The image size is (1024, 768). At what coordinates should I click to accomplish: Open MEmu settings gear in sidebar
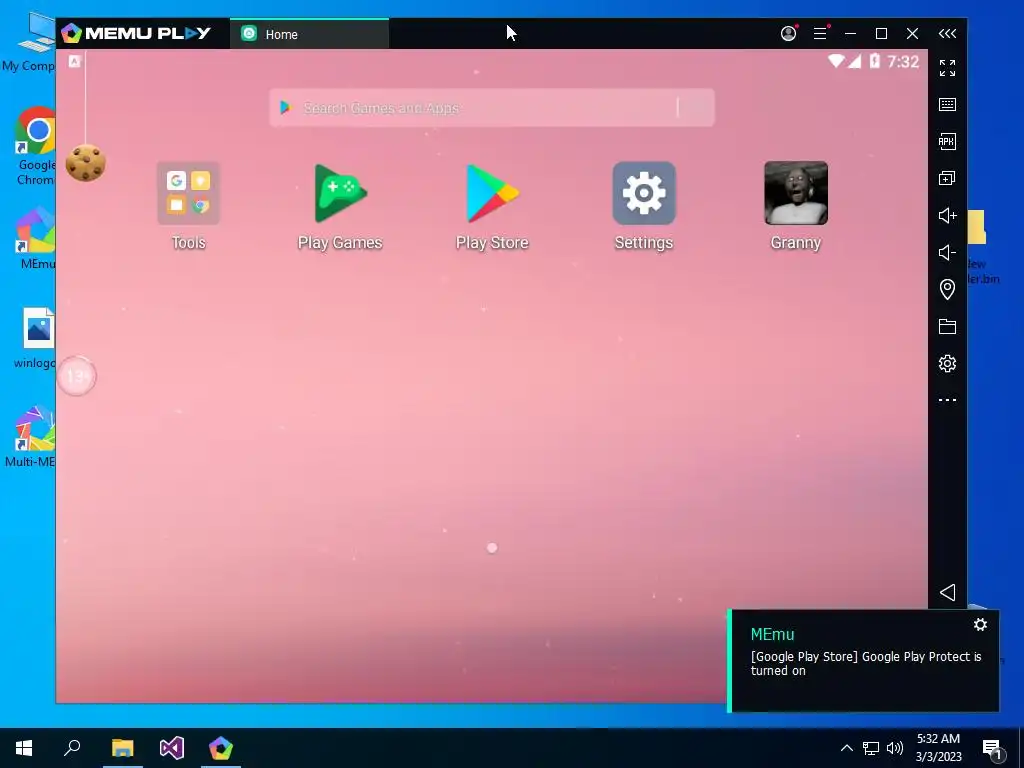[x=947, y=363]
